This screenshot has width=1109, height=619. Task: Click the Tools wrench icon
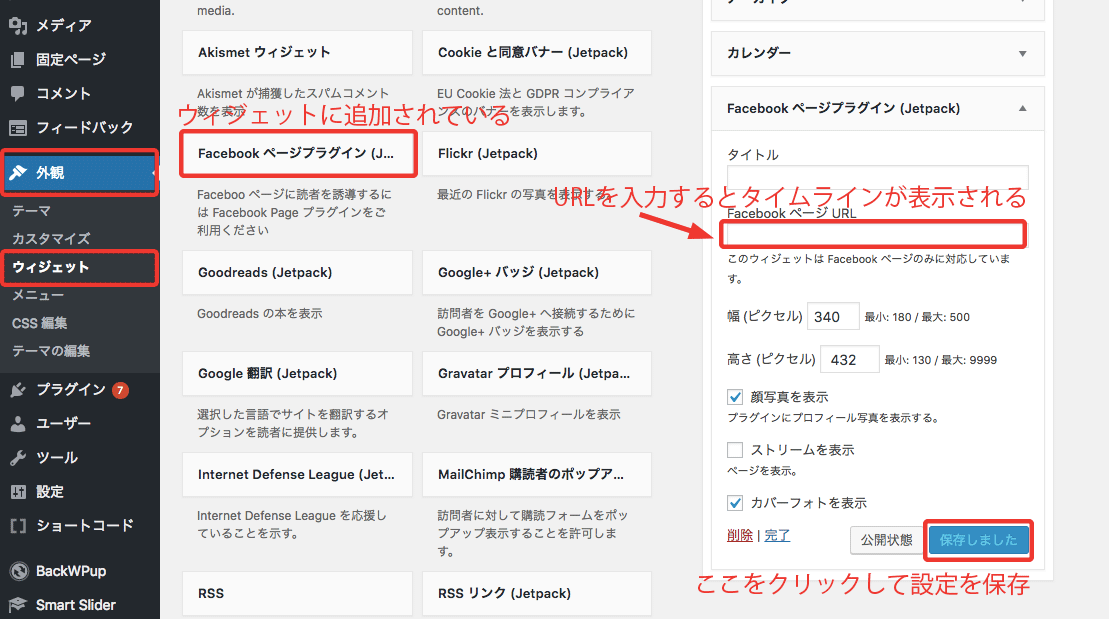(x=18, y=458)
